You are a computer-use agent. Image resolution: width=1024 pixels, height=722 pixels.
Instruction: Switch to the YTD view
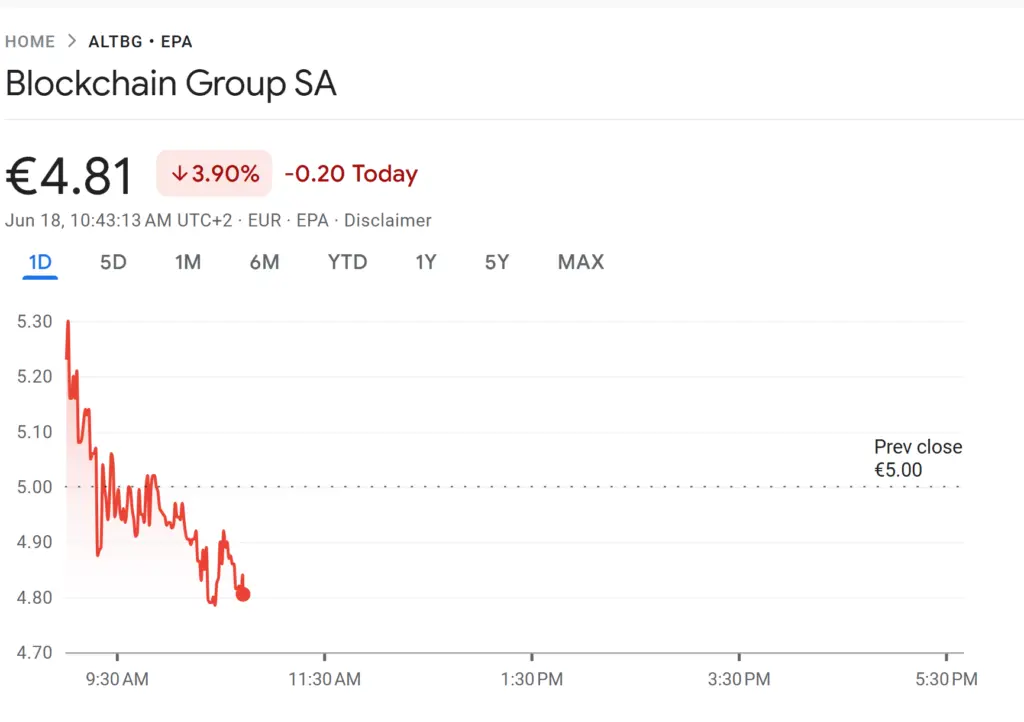pyautogui.click(x=347, y=262)
